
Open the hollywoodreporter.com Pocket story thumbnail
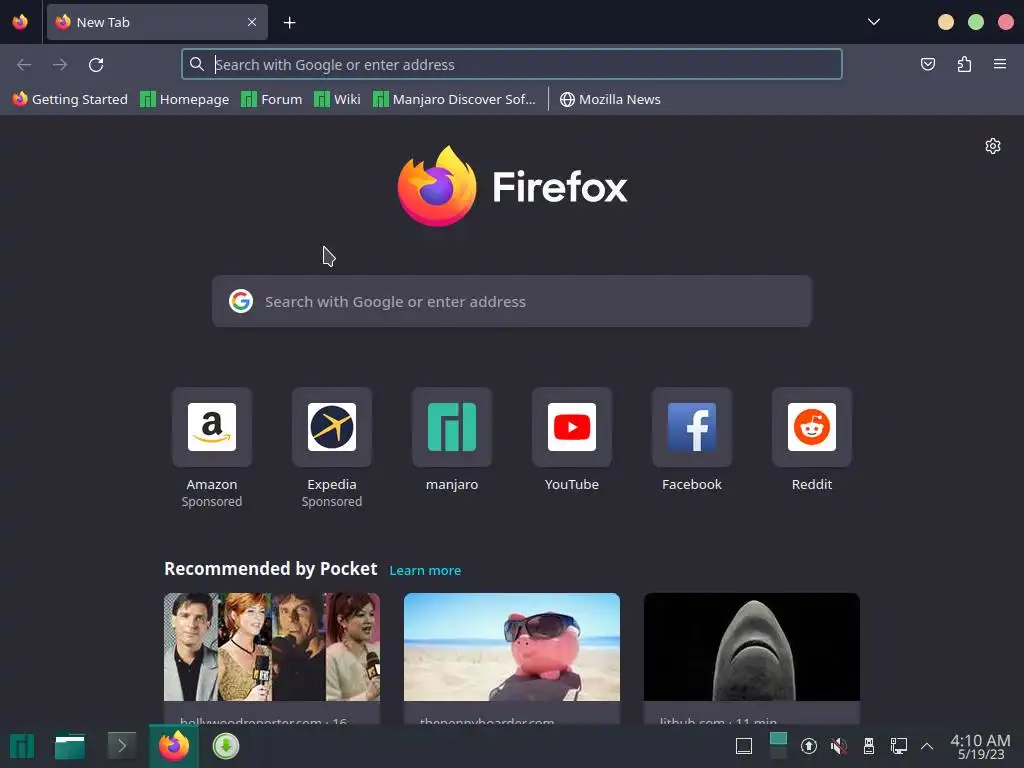click(x=272, y=647)
